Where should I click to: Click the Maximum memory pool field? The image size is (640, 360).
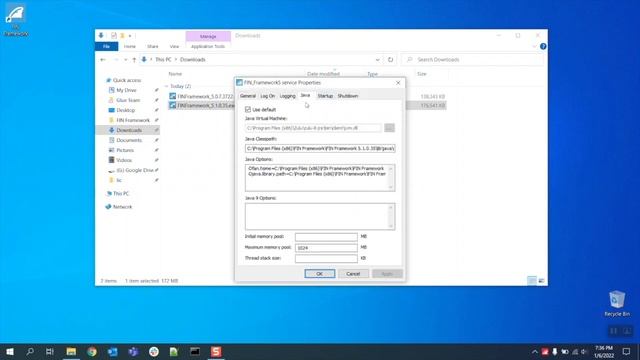[326, 247]
